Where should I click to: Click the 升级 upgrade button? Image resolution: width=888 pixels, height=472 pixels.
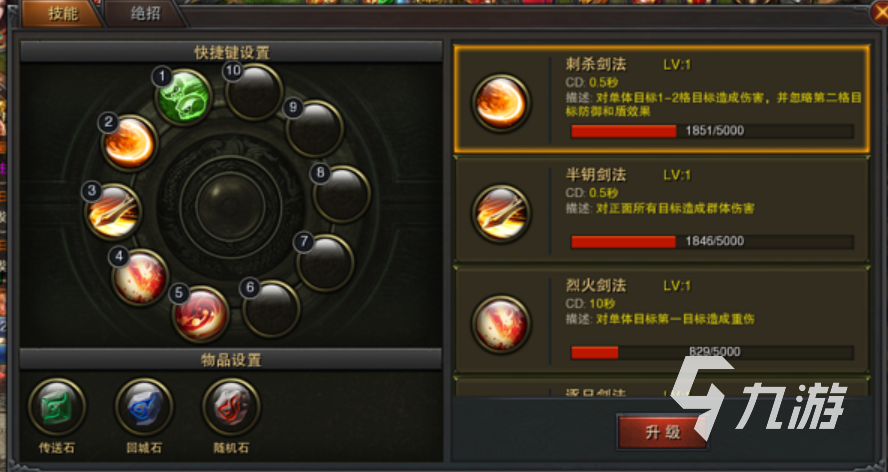663,432
